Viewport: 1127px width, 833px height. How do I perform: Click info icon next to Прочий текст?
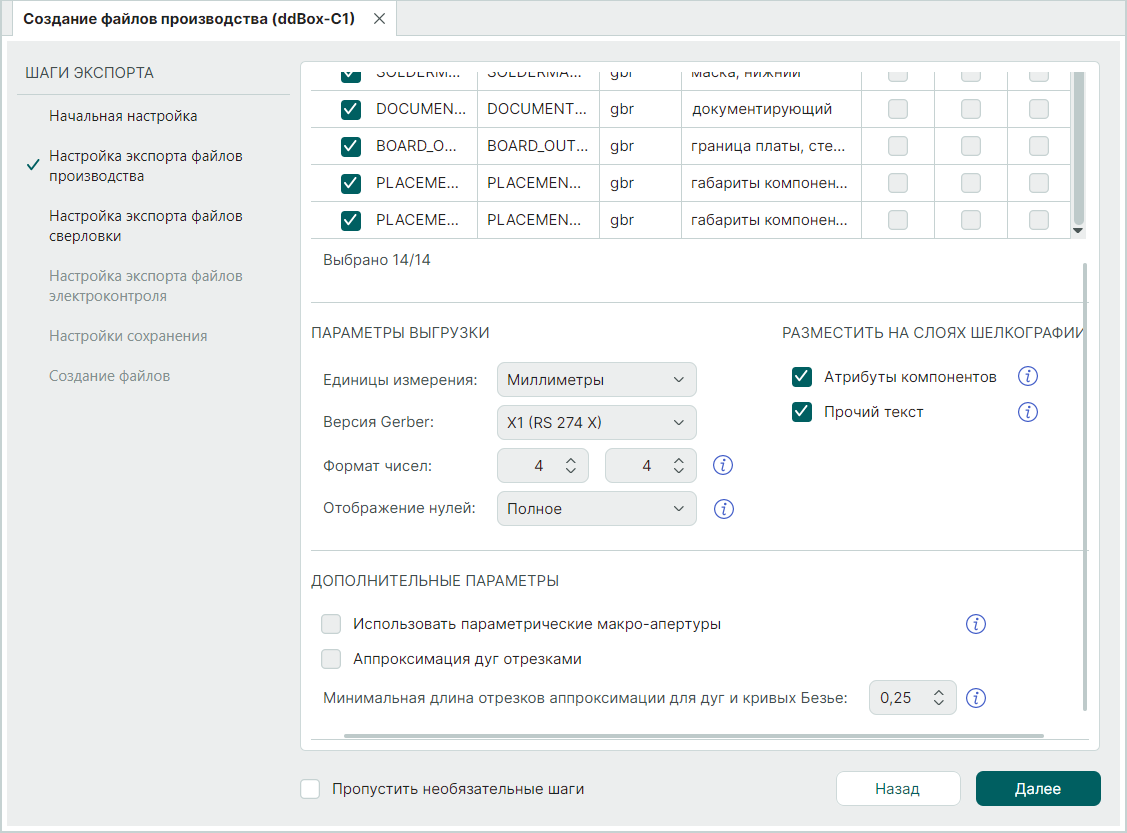pos(1028,412)
